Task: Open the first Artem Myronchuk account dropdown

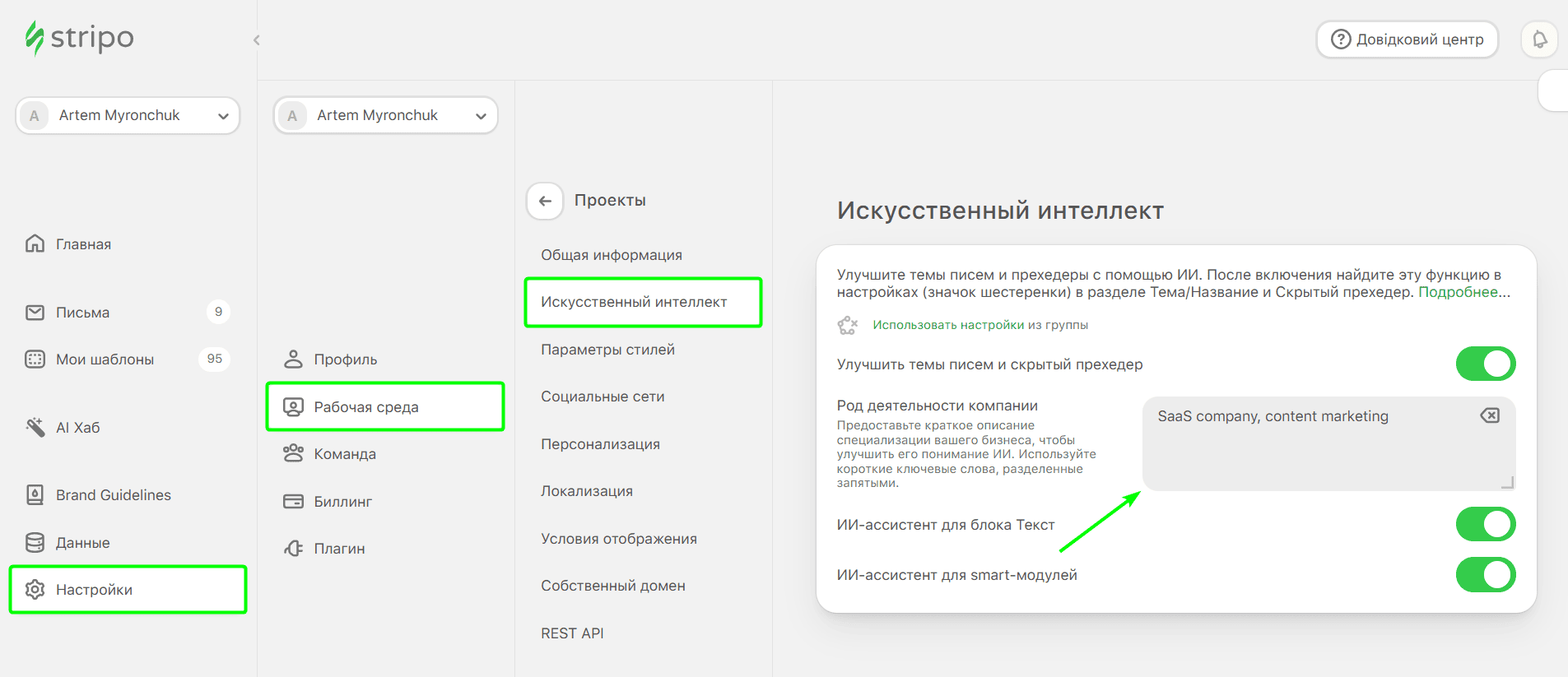Action: 128,115
